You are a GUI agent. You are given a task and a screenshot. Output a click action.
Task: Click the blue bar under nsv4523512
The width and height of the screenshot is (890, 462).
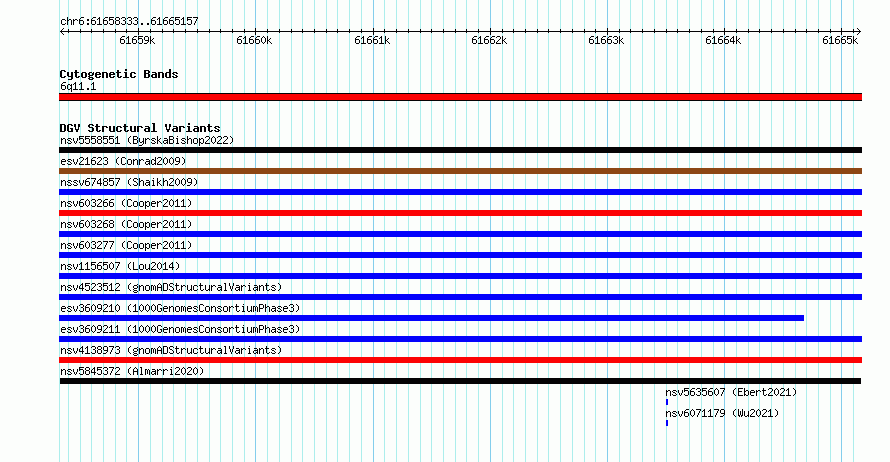(460, 297)
